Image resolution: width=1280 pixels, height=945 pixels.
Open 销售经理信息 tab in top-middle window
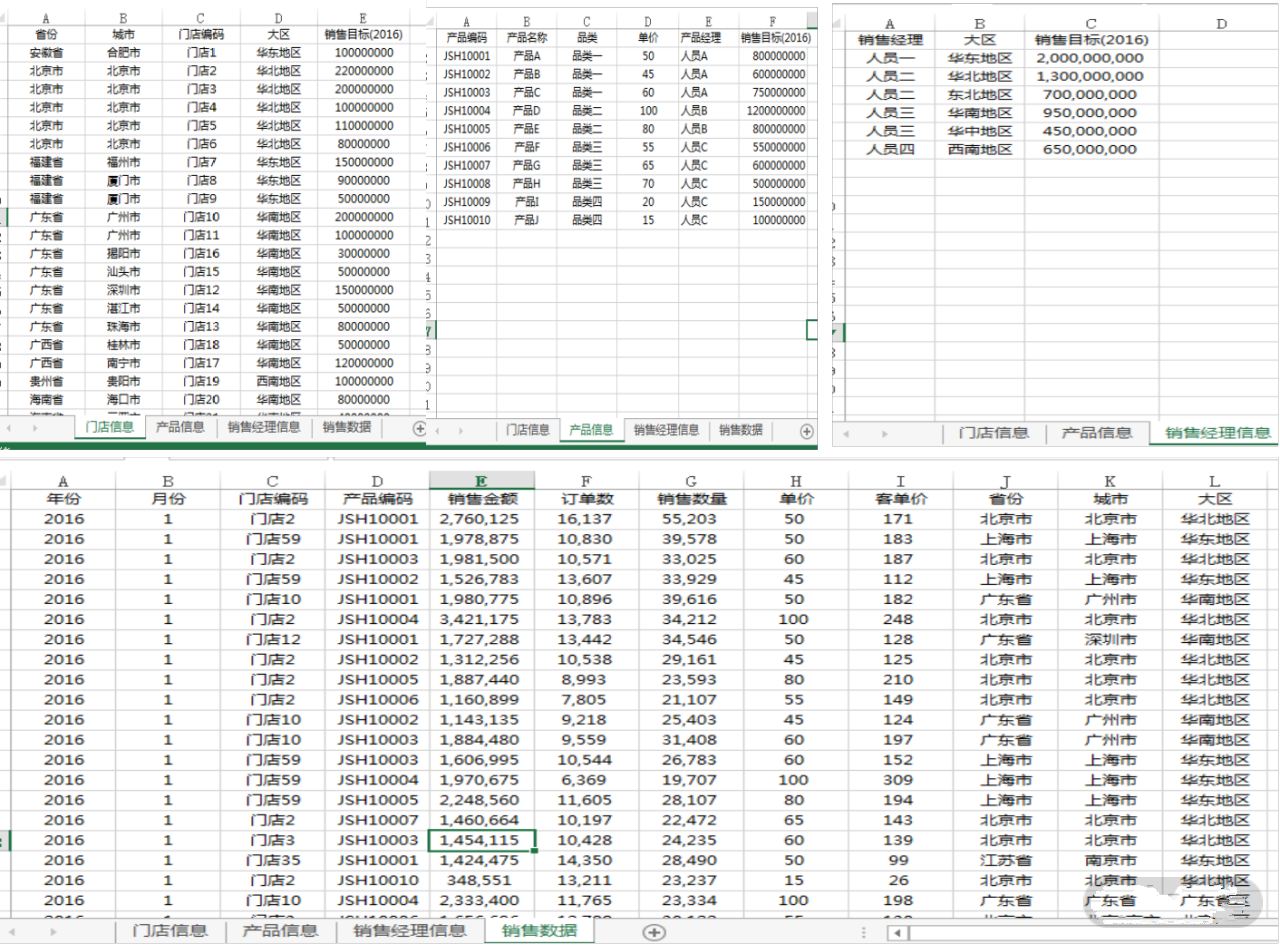pyautogui.click(x=666, y=430)
